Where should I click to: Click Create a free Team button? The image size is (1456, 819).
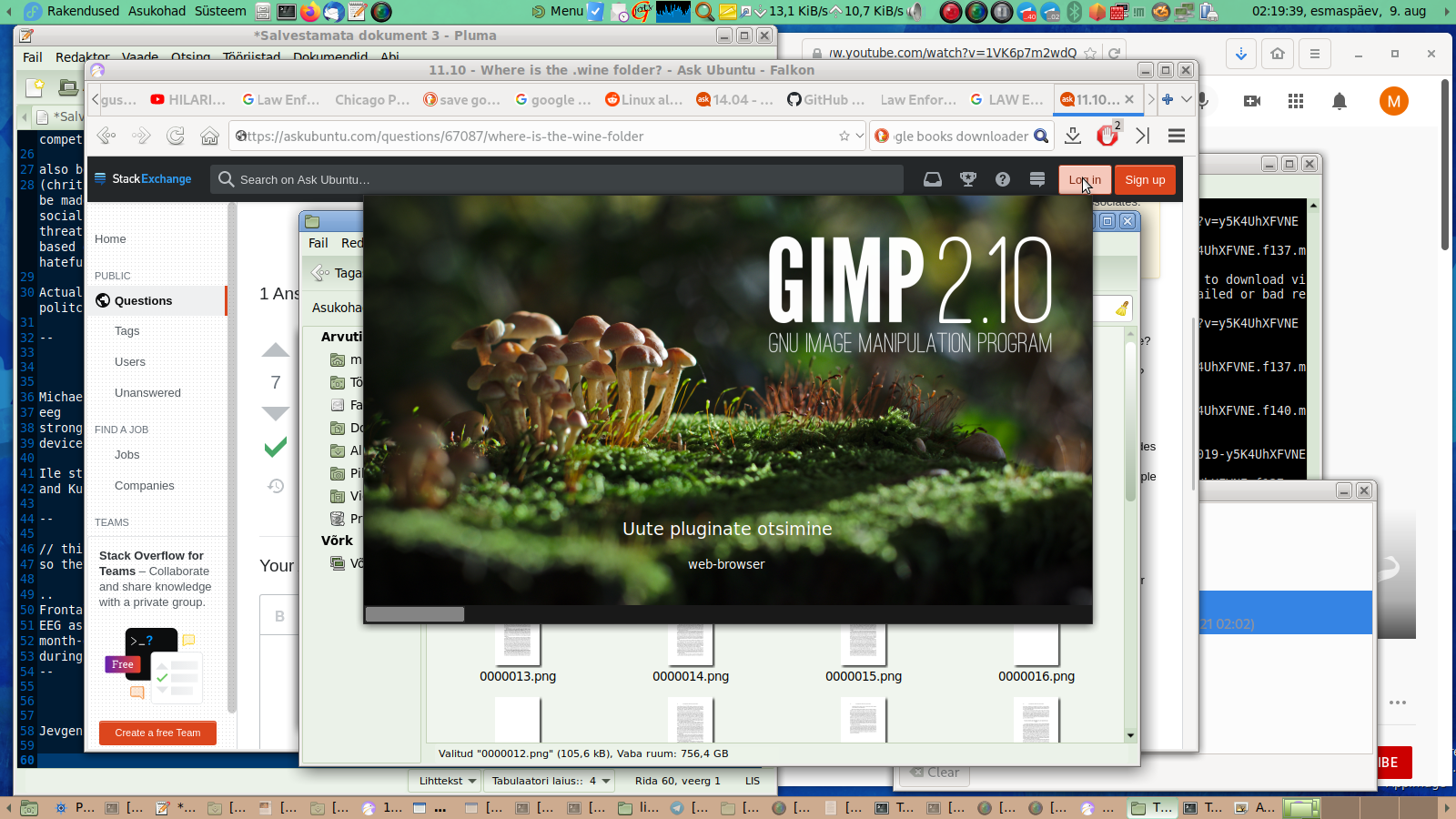(x=157, y=733)
